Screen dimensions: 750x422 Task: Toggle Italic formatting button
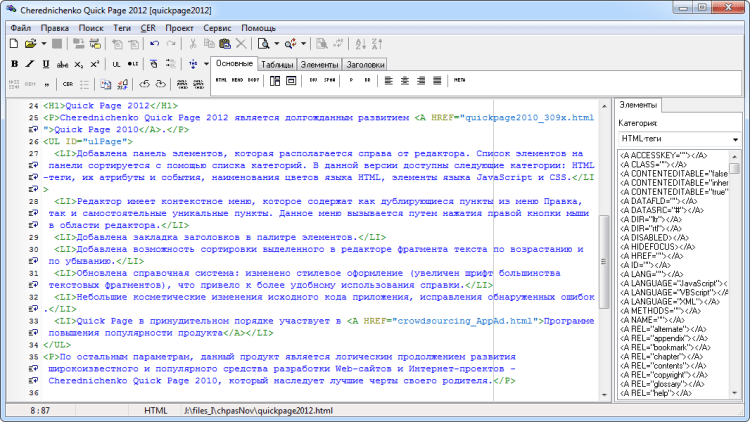tap(30, 64)
